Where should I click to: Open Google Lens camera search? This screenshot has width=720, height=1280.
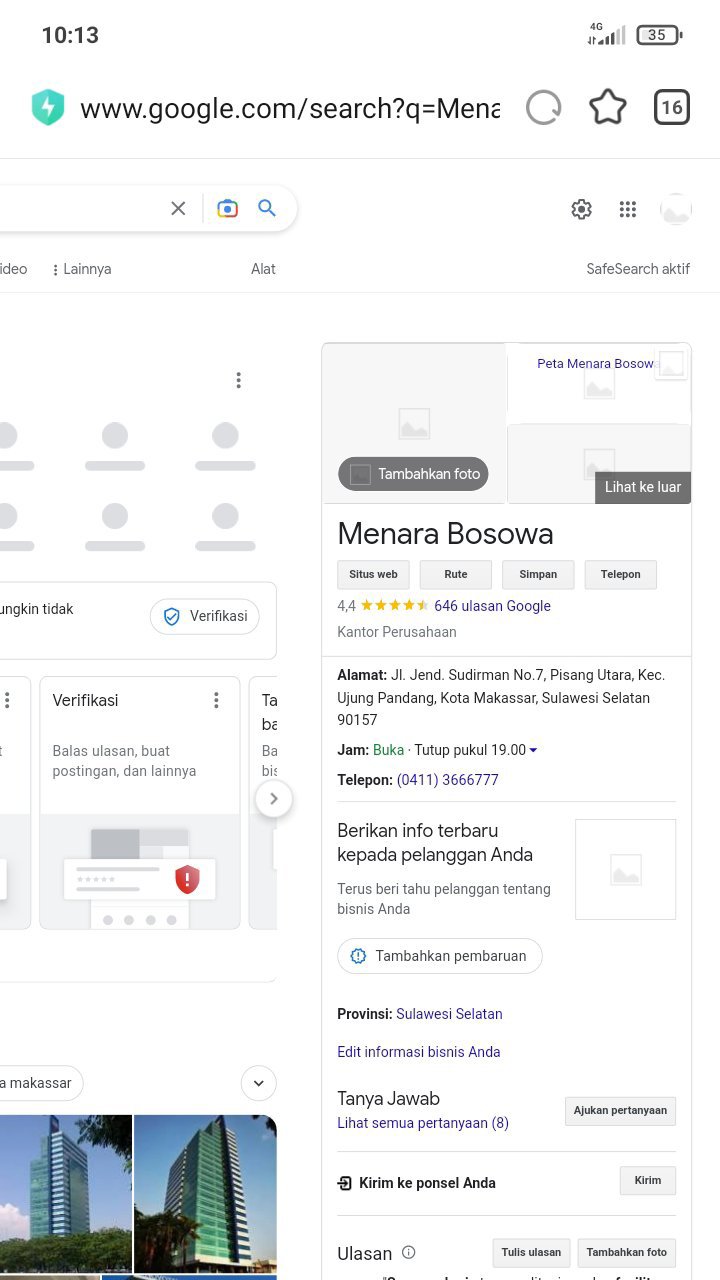[x=228, y=208]
